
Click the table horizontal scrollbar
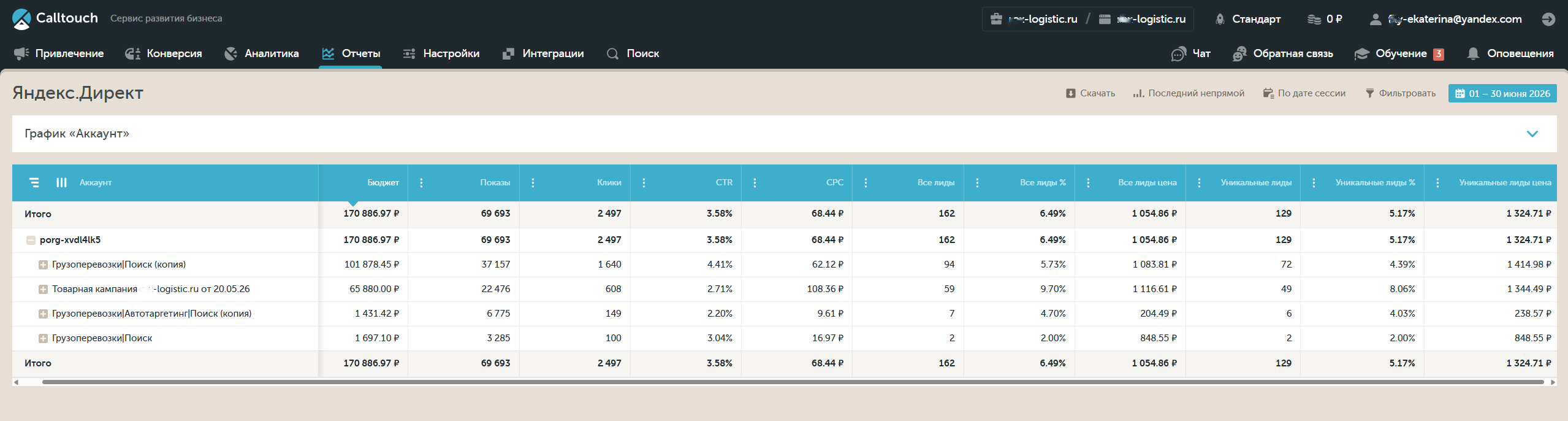pyautogui.click(x=793, y=382)
